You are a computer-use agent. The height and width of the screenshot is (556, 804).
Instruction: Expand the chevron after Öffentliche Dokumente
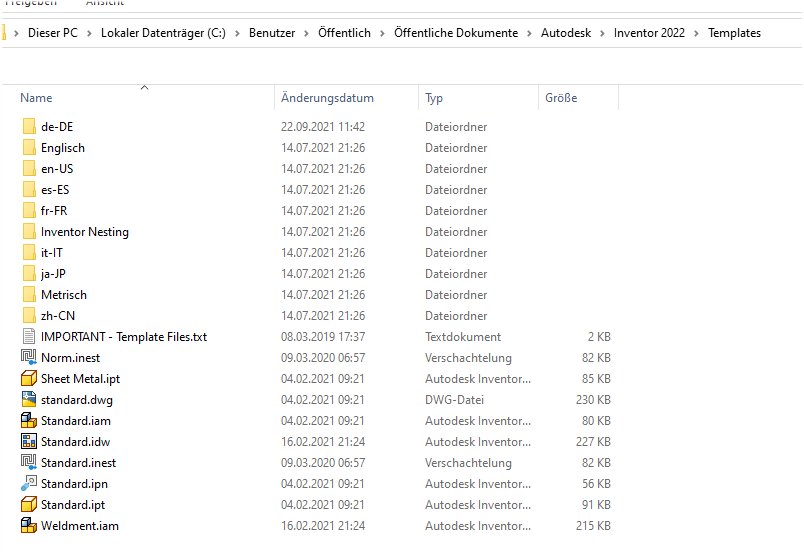point(530,33)
